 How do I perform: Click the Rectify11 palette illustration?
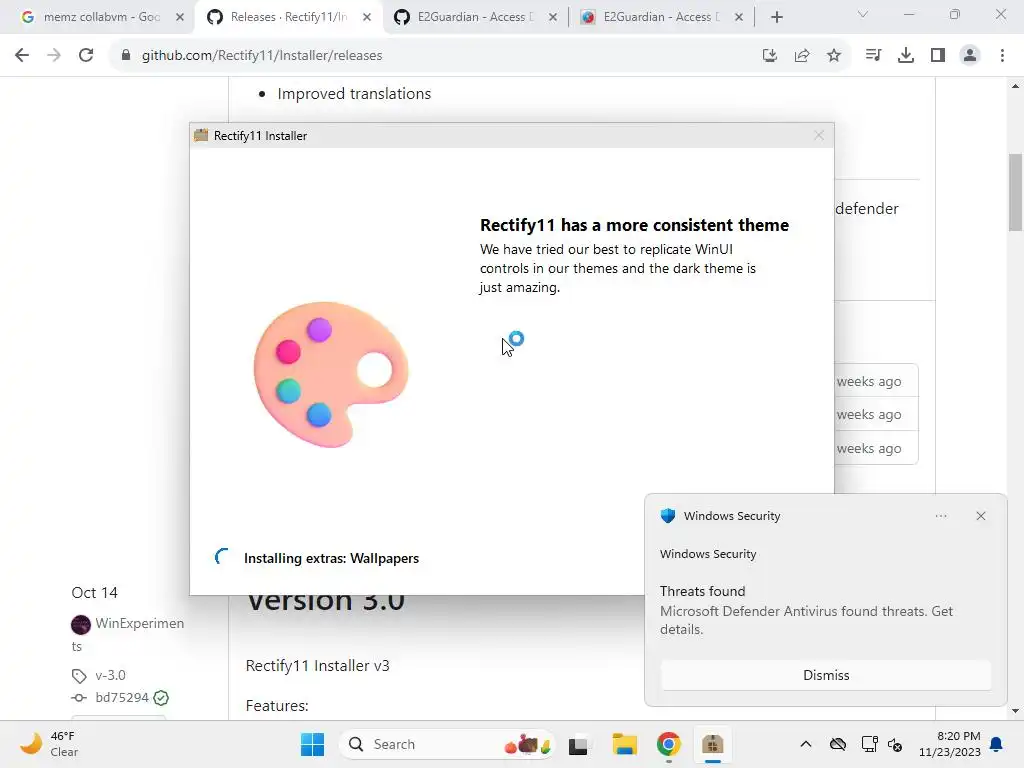331,374
